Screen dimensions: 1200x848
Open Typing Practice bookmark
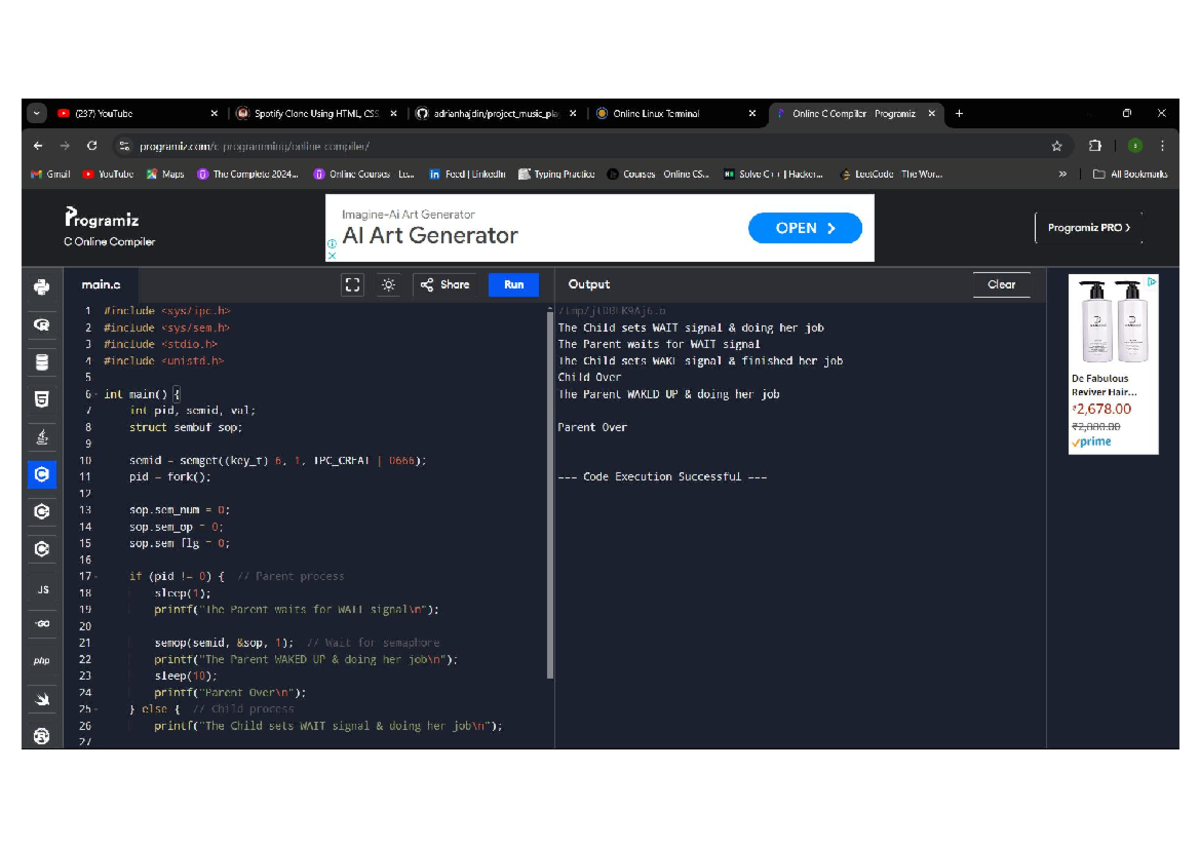click(556, 174)
